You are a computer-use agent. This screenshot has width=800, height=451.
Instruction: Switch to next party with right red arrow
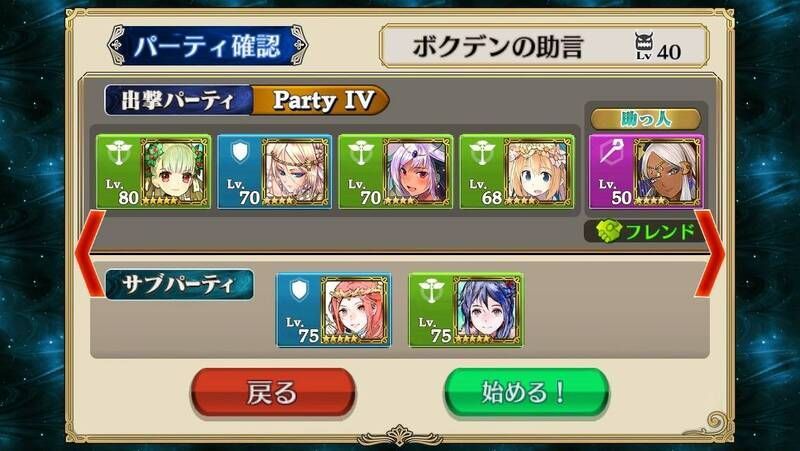click(709, 253)
